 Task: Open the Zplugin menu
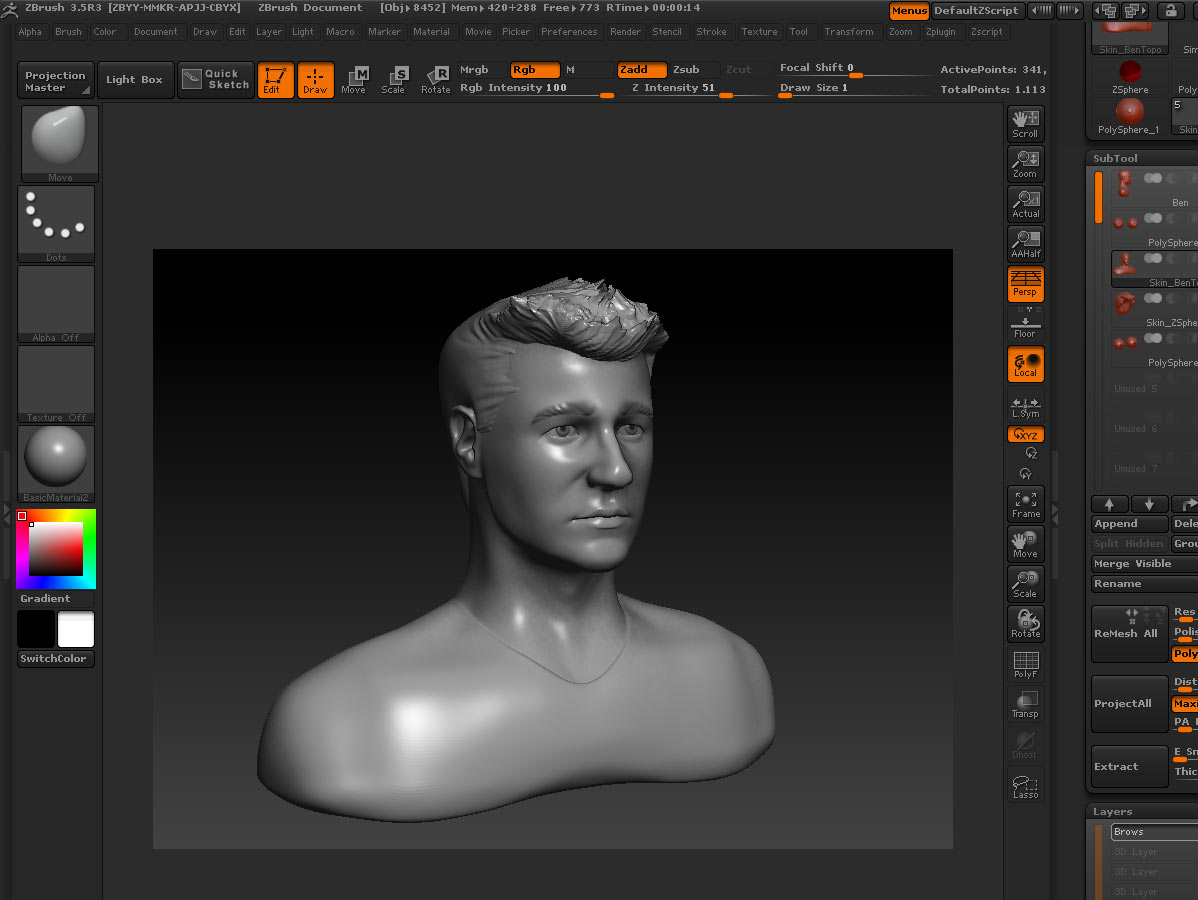click(x=941, y=32)
